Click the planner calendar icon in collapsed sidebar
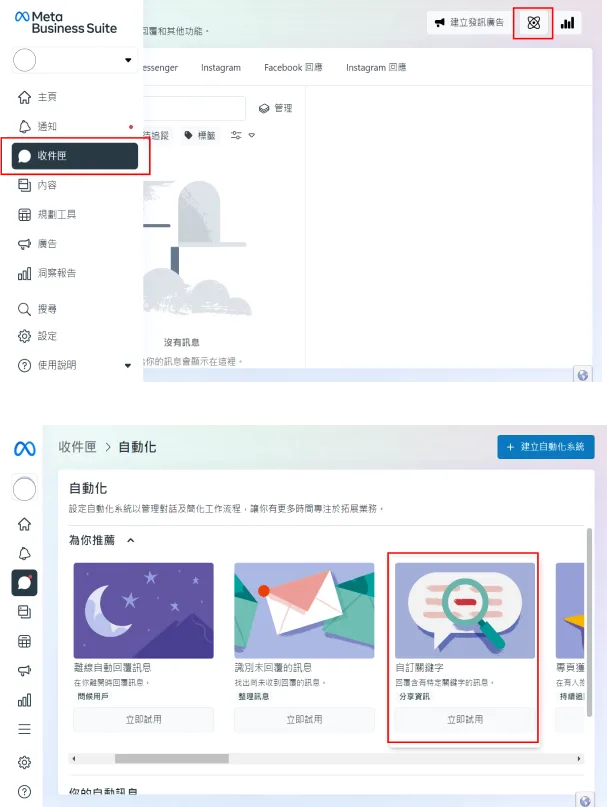Image resolution: width=607 pixels, height=807 pixels. pyautogui.click(x=24, y=641)
